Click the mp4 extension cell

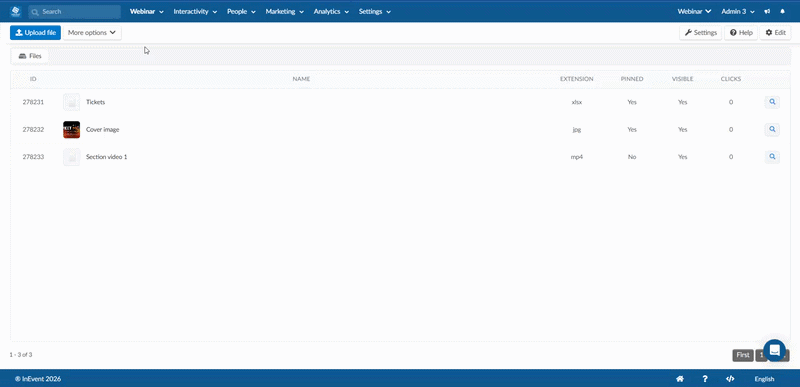pos(577,157)
